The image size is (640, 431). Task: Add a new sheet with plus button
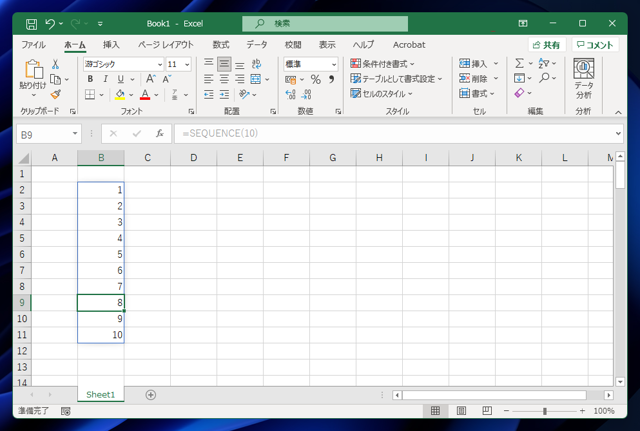click(151, 395)
